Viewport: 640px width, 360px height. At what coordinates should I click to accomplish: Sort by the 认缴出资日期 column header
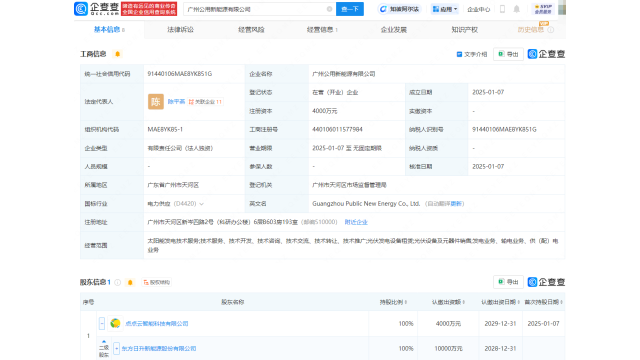(500, 302)
